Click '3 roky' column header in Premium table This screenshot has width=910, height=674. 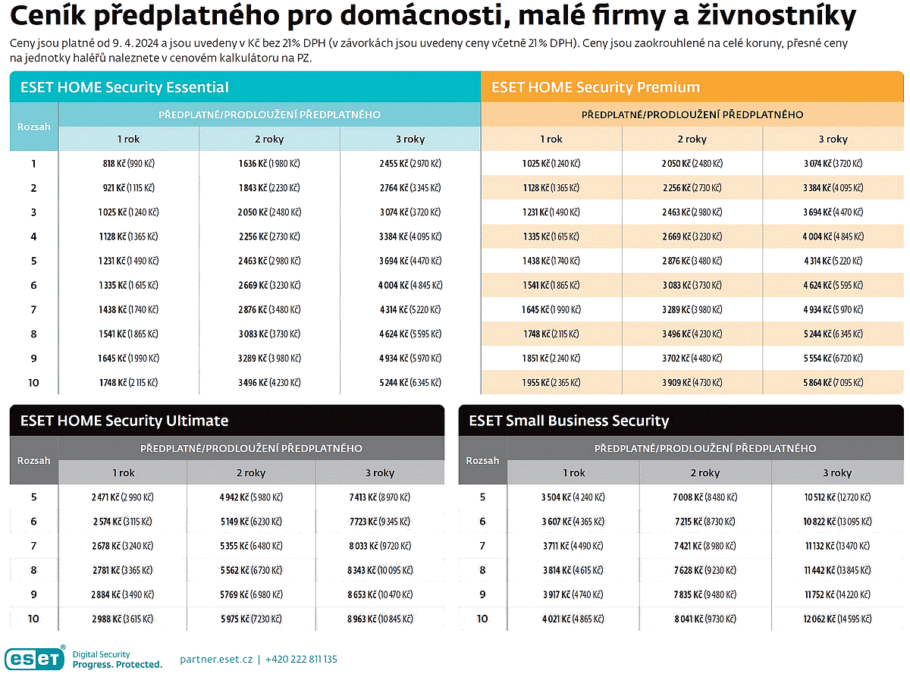tap(833, 139)
